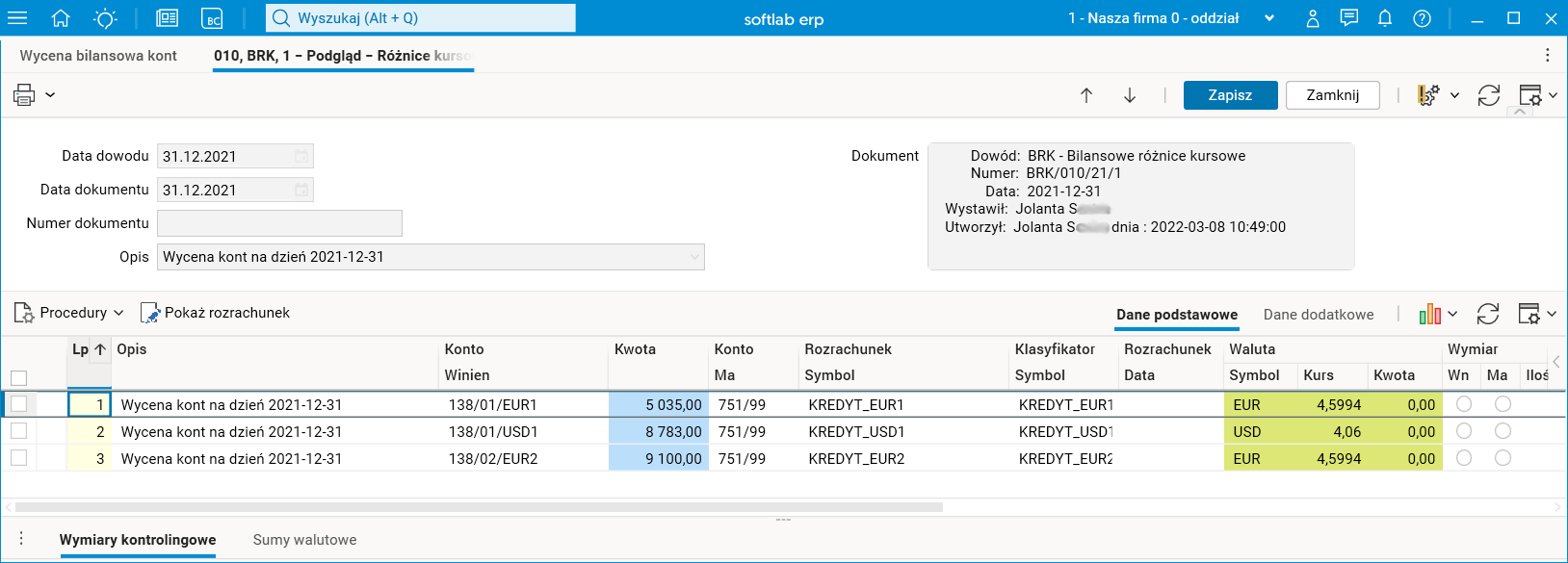Select the header select-all checkbox

click(x=18, y=378)
